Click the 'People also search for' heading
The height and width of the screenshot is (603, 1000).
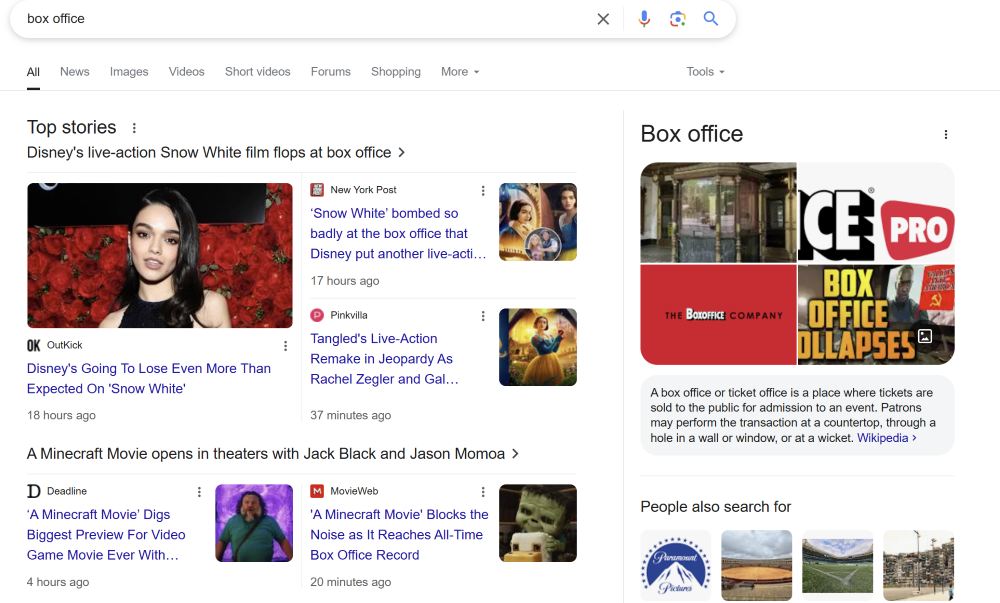point(716,507)
